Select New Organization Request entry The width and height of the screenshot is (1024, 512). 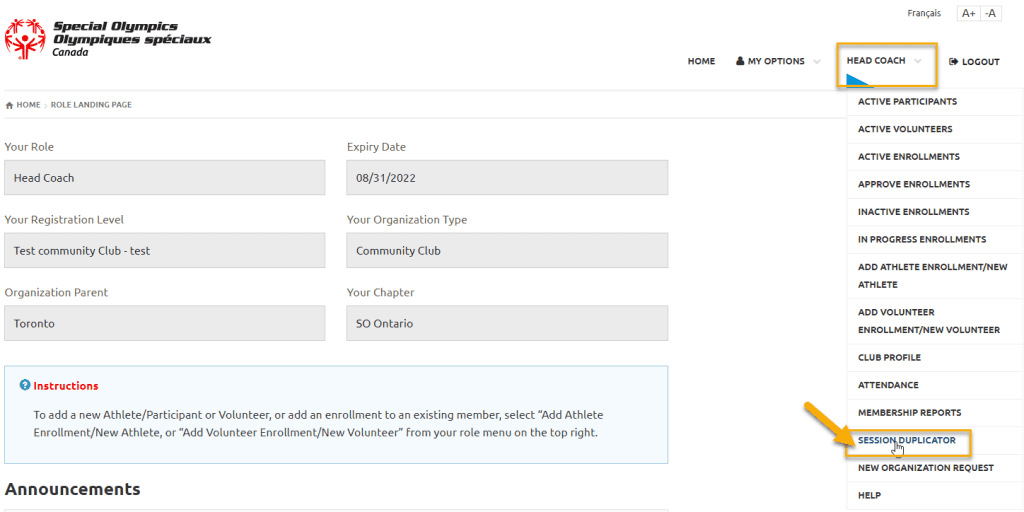tap(935, 468)
